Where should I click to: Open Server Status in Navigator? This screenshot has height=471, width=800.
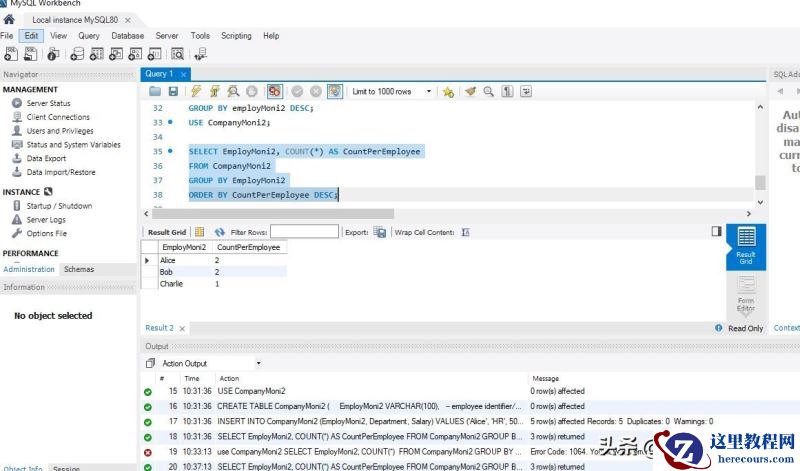pos(48,103)
